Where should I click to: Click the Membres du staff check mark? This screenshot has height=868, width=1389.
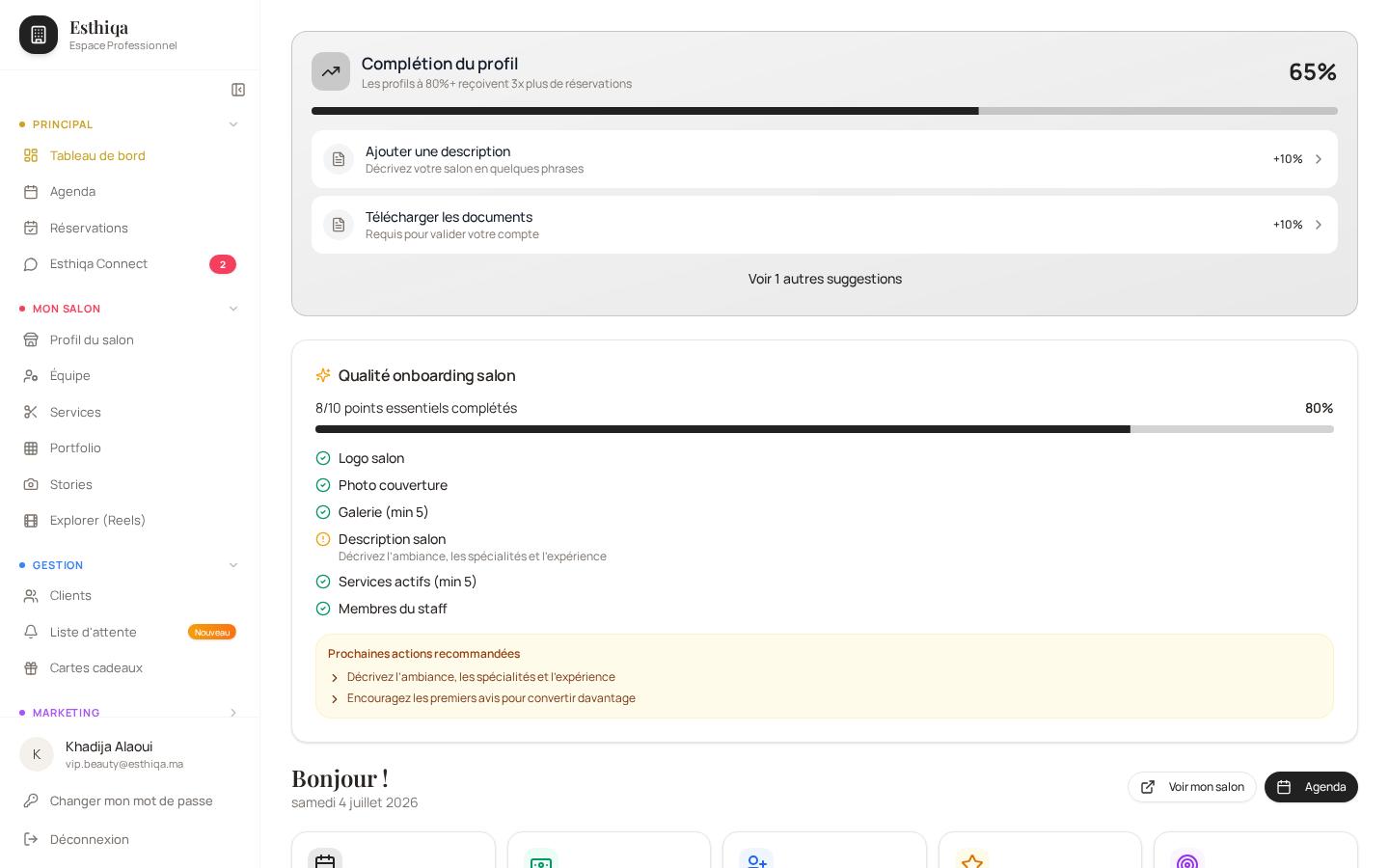(323, 609)
